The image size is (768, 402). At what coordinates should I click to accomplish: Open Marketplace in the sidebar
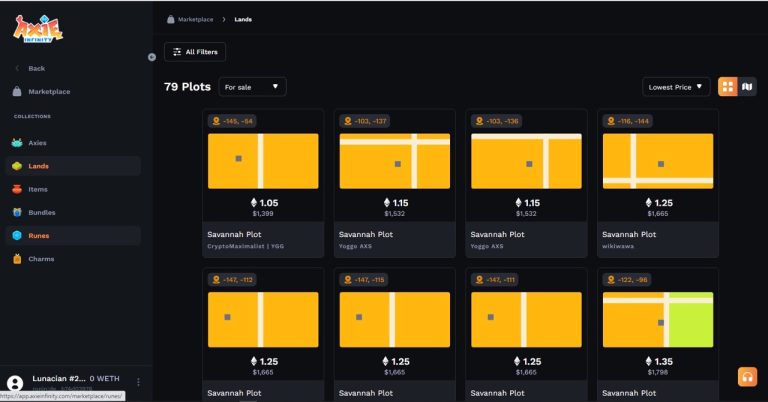(49, 91)
